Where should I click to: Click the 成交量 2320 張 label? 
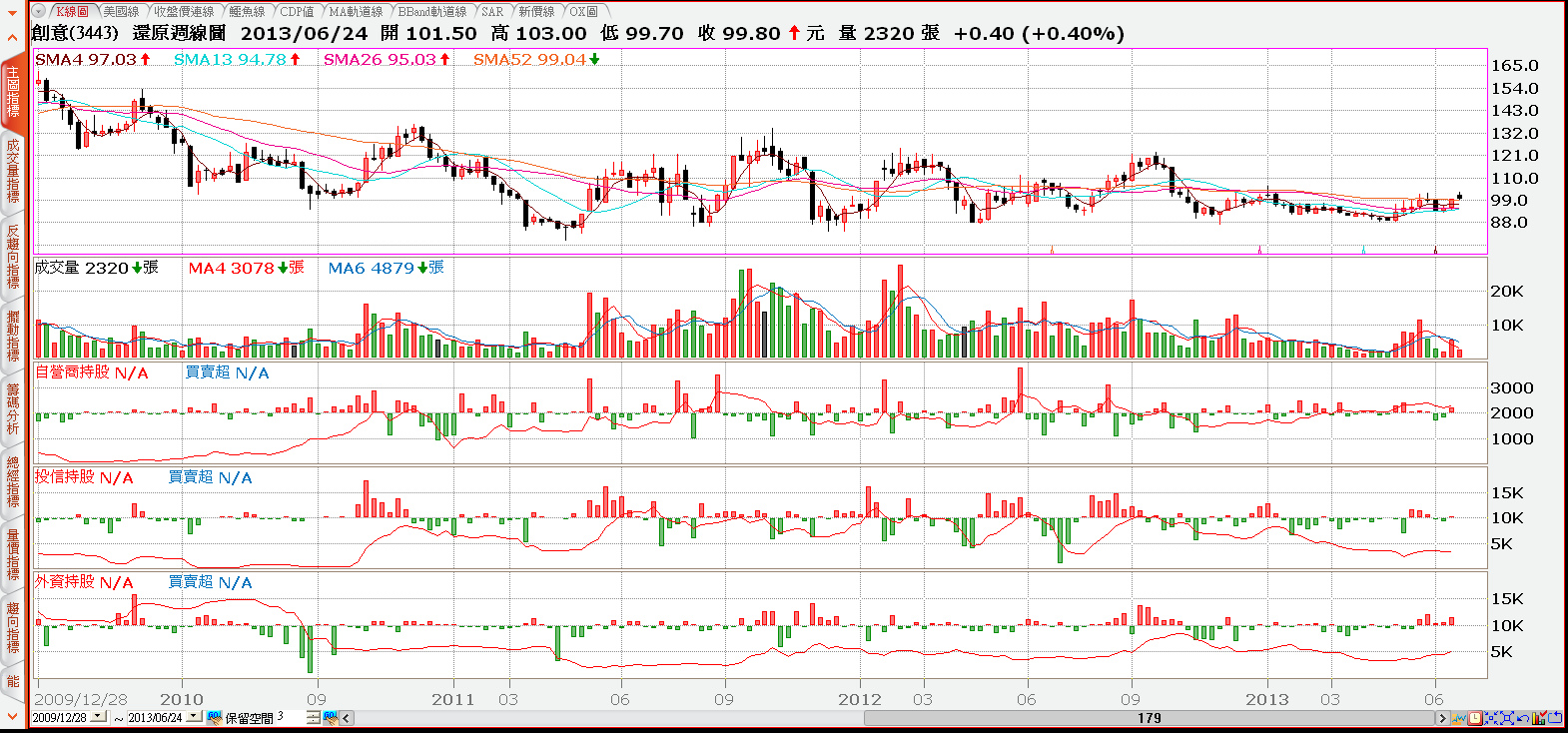click(96, 268)
